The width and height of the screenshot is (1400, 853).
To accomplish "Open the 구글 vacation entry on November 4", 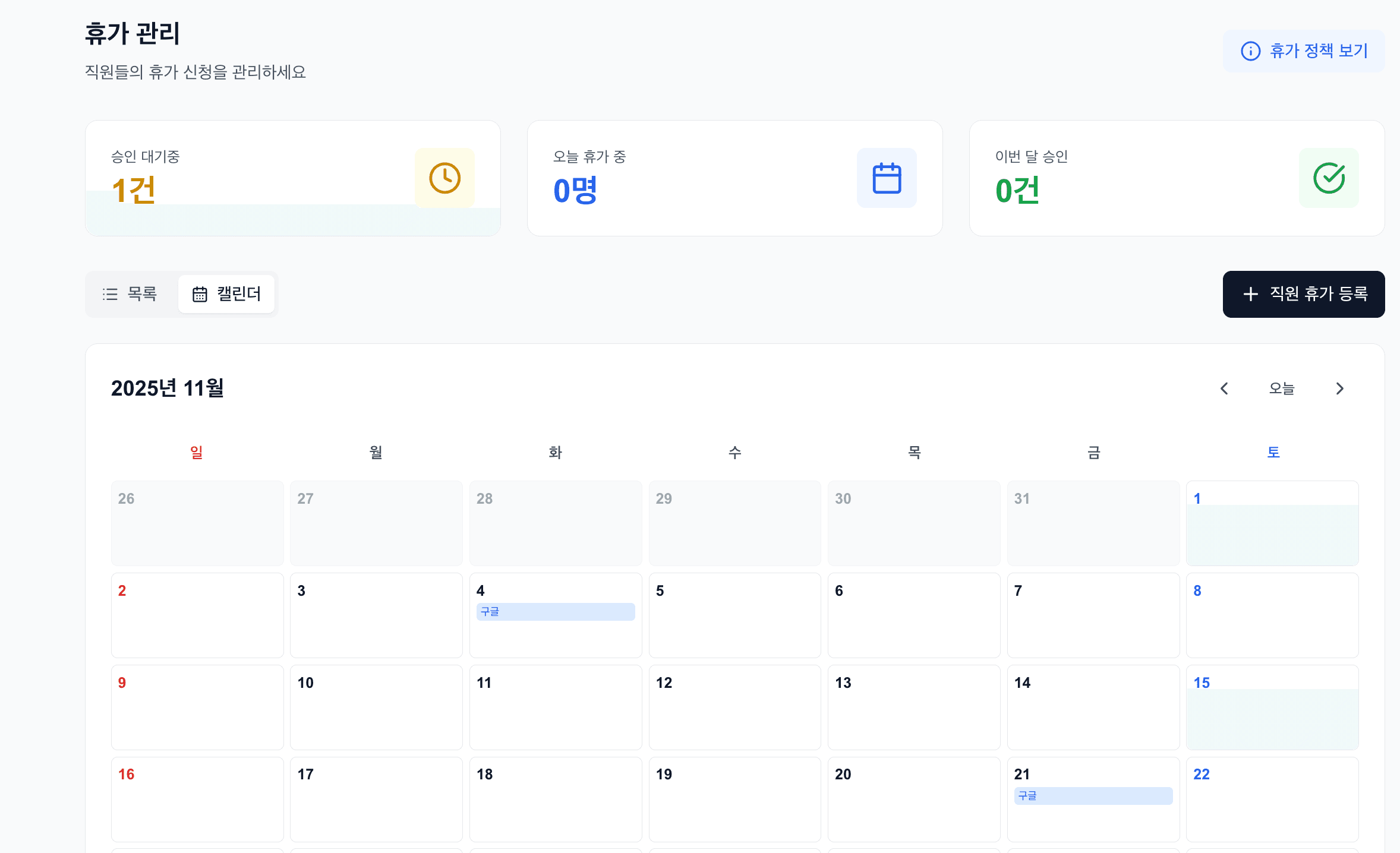I will click(x=555, y=611).
